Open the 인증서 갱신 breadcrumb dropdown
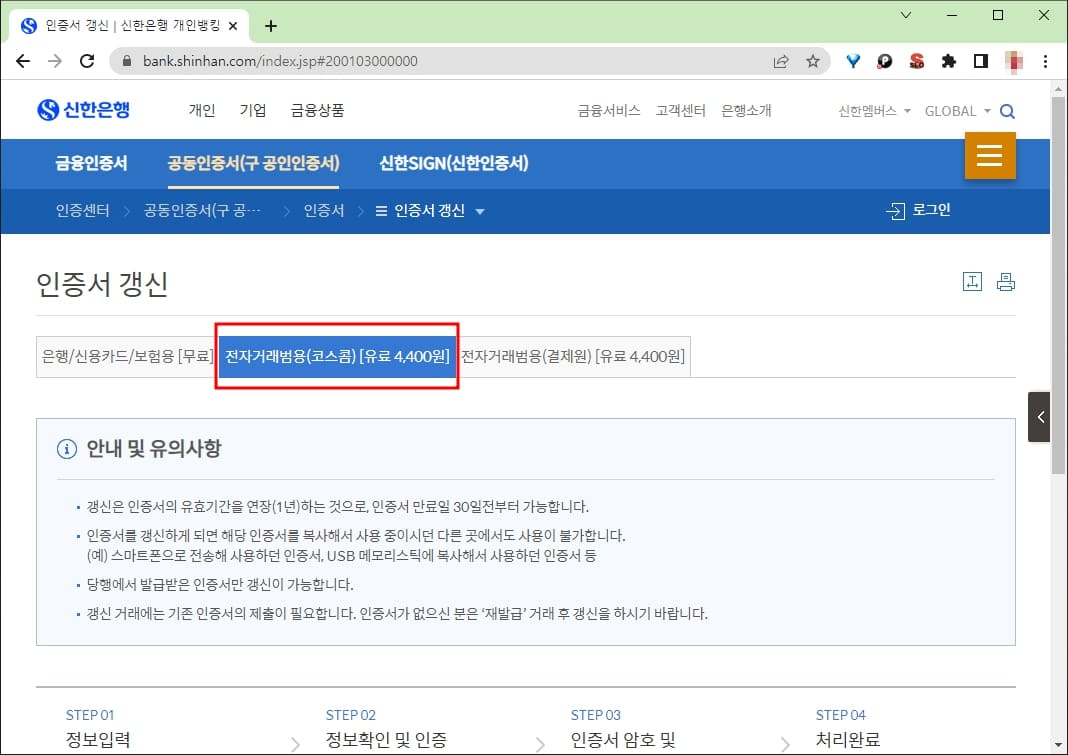Image resolution: width=1068 pixels, height=755 pixels. click(429, 211)
